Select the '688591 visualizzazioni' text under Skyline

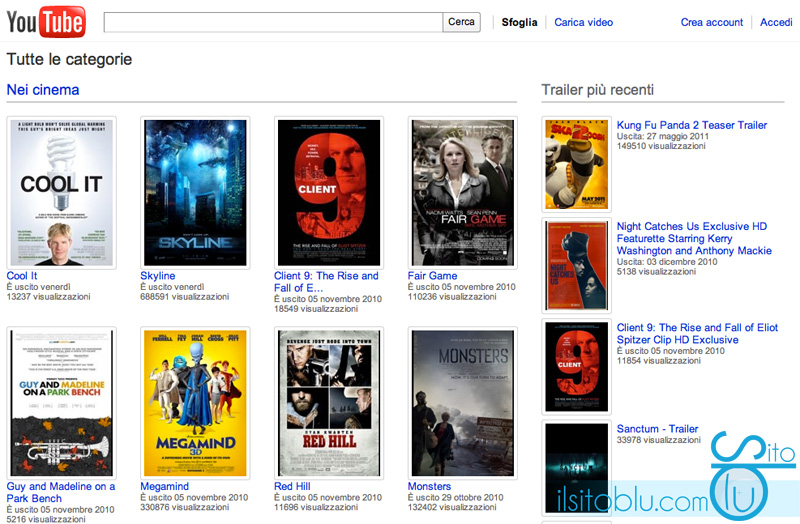click(x=185, y=297)
